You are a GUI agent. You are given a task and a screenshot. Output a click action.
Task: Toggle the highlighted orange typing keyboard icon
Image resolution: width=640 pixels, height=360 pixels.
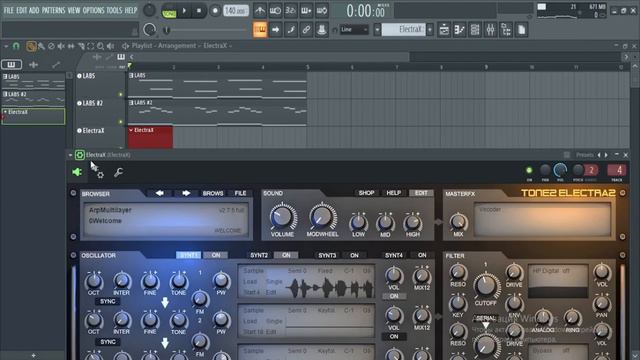[260, 30]
